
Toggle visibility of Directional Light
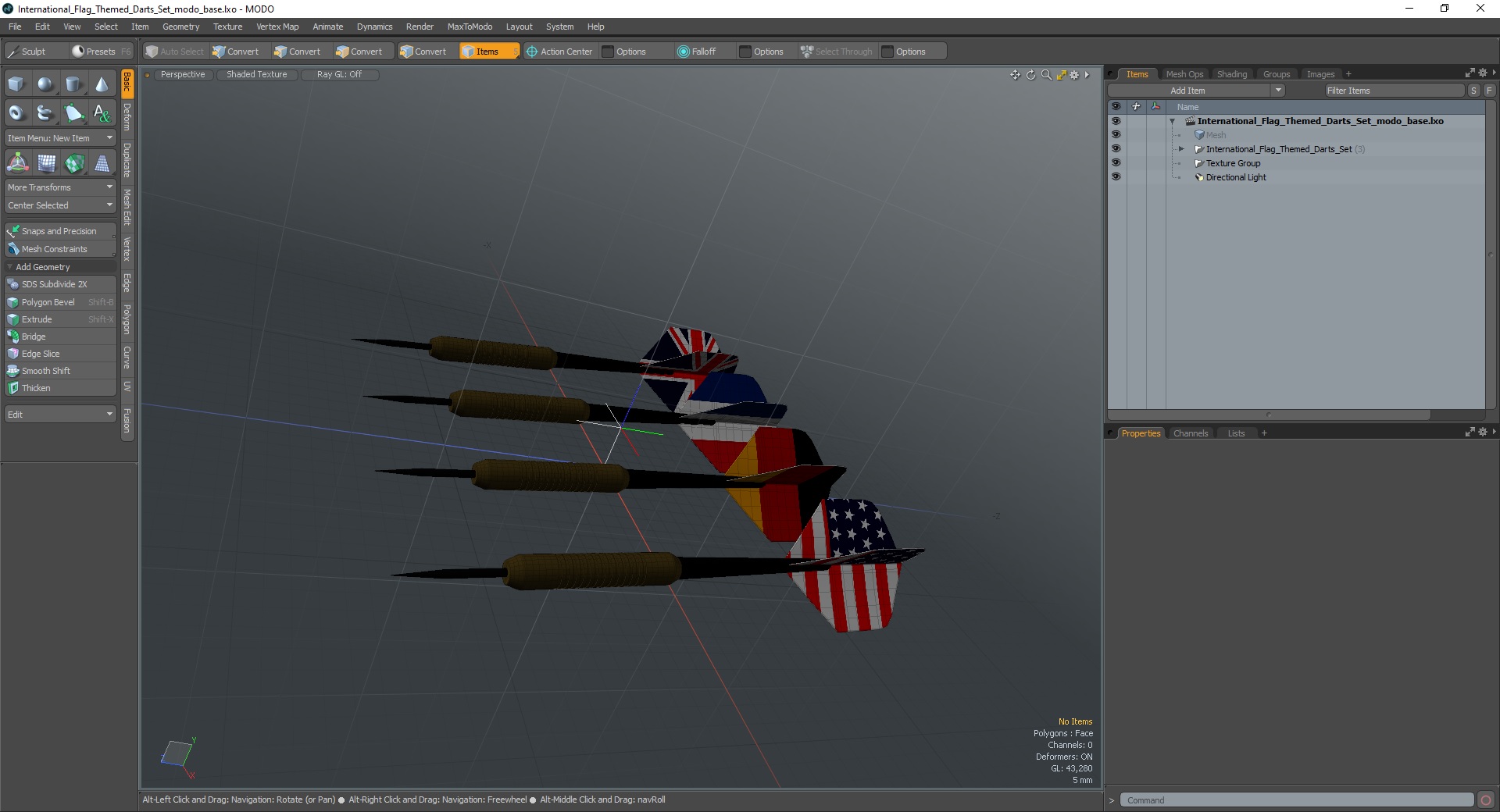pyautogui.click(x=1116, y=177)
